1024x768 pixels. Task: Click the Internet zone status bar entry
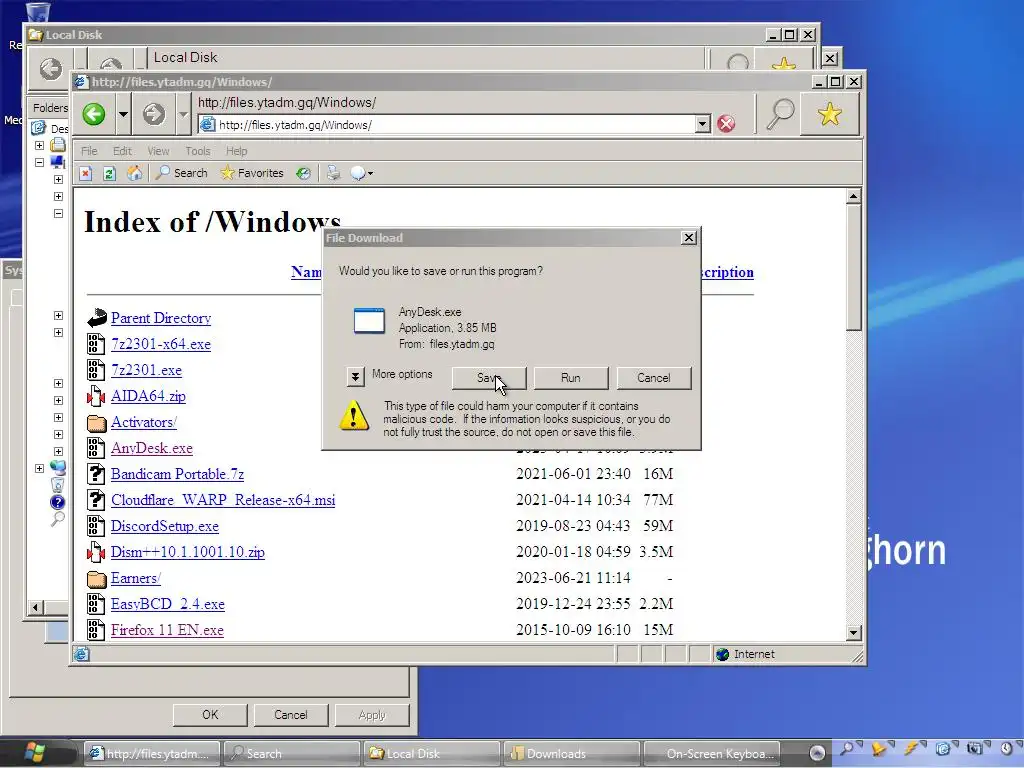click(x=746, y=654)
